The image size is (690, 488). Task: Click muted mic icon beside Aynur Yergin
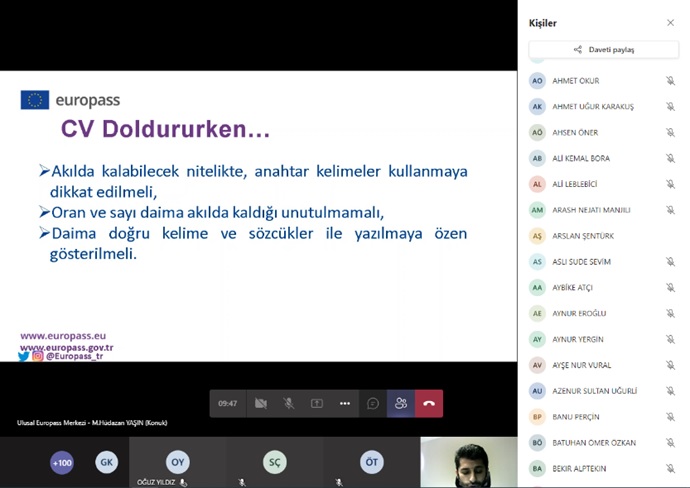670,339
